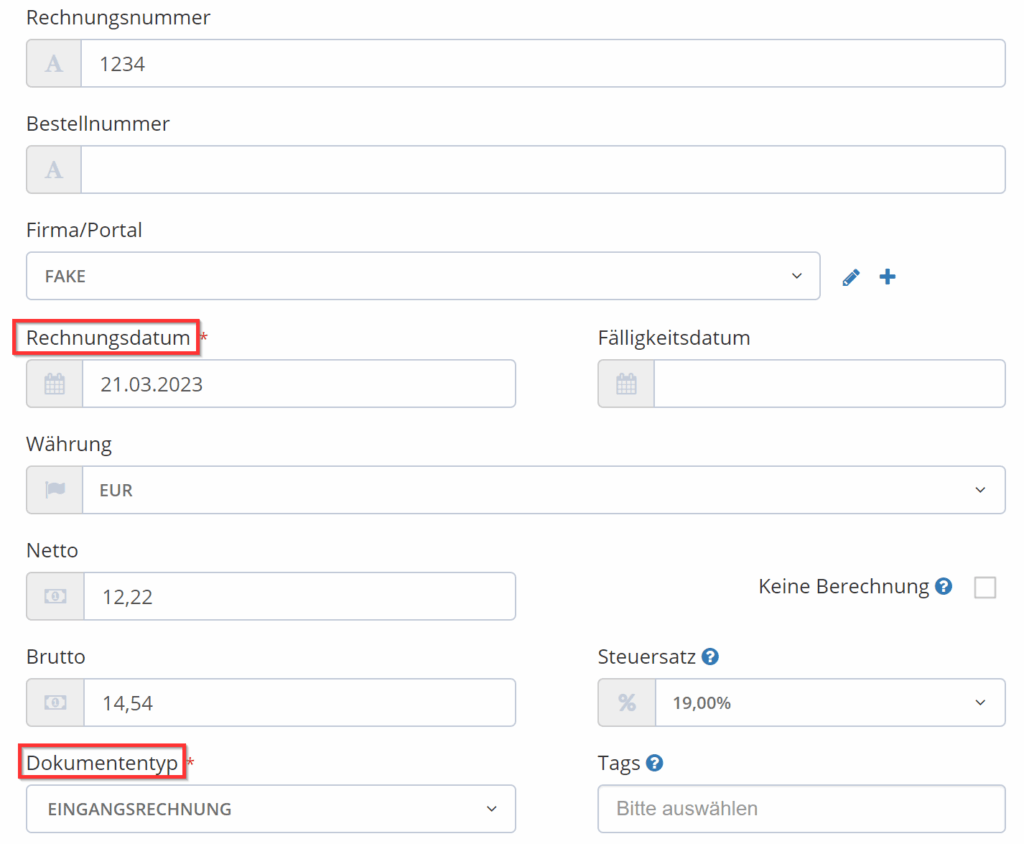Open the Tags selector Bitte auswählen
The height and width of the screenshot is (844, 1024).
(801, 809)
